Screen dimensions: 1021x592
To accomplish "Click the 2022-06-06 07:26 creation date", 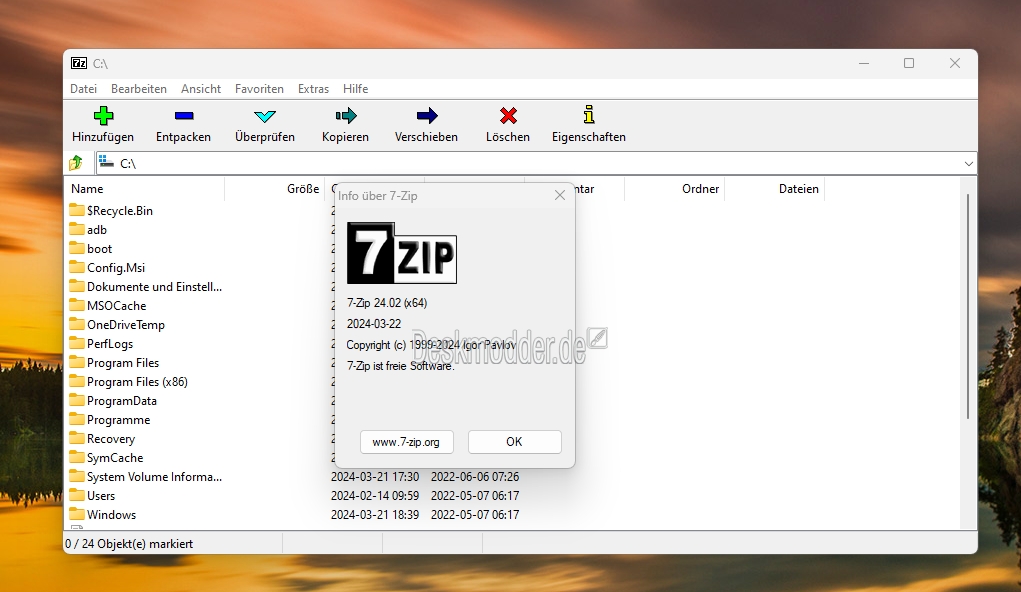I will coord(475,477).
